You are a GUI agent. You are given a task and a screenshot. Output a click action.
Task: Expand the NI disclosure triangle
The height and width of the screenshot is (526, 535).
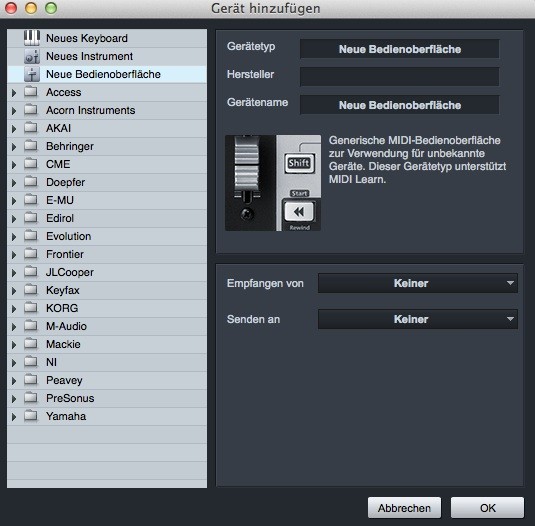[x=14, y=363]
